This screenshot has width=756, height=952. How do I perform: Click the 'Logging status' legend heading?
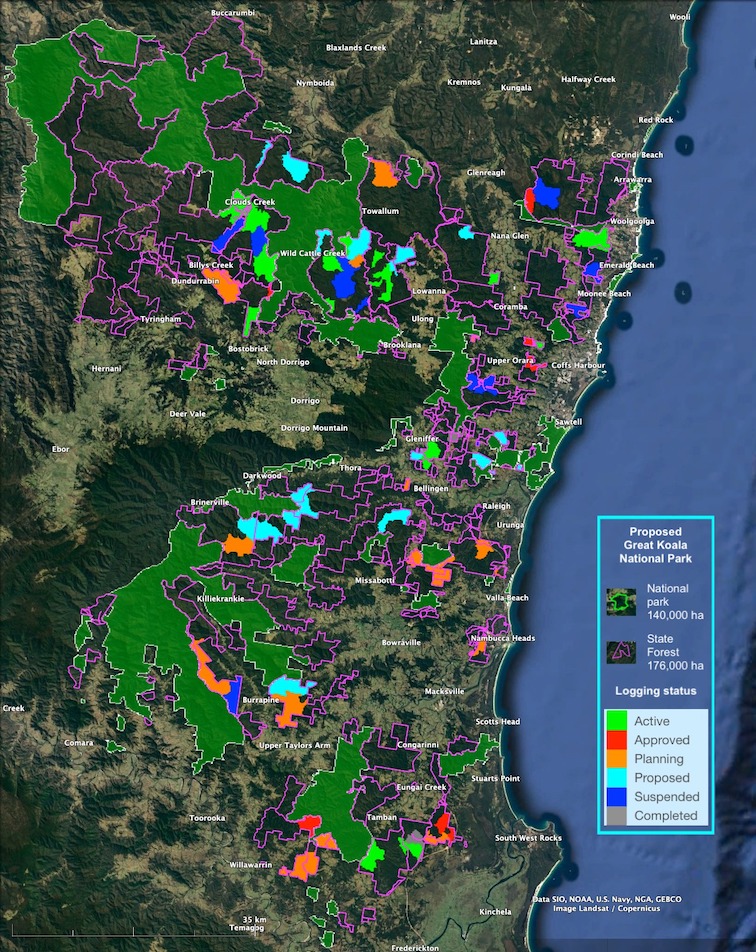coord(655,691)
